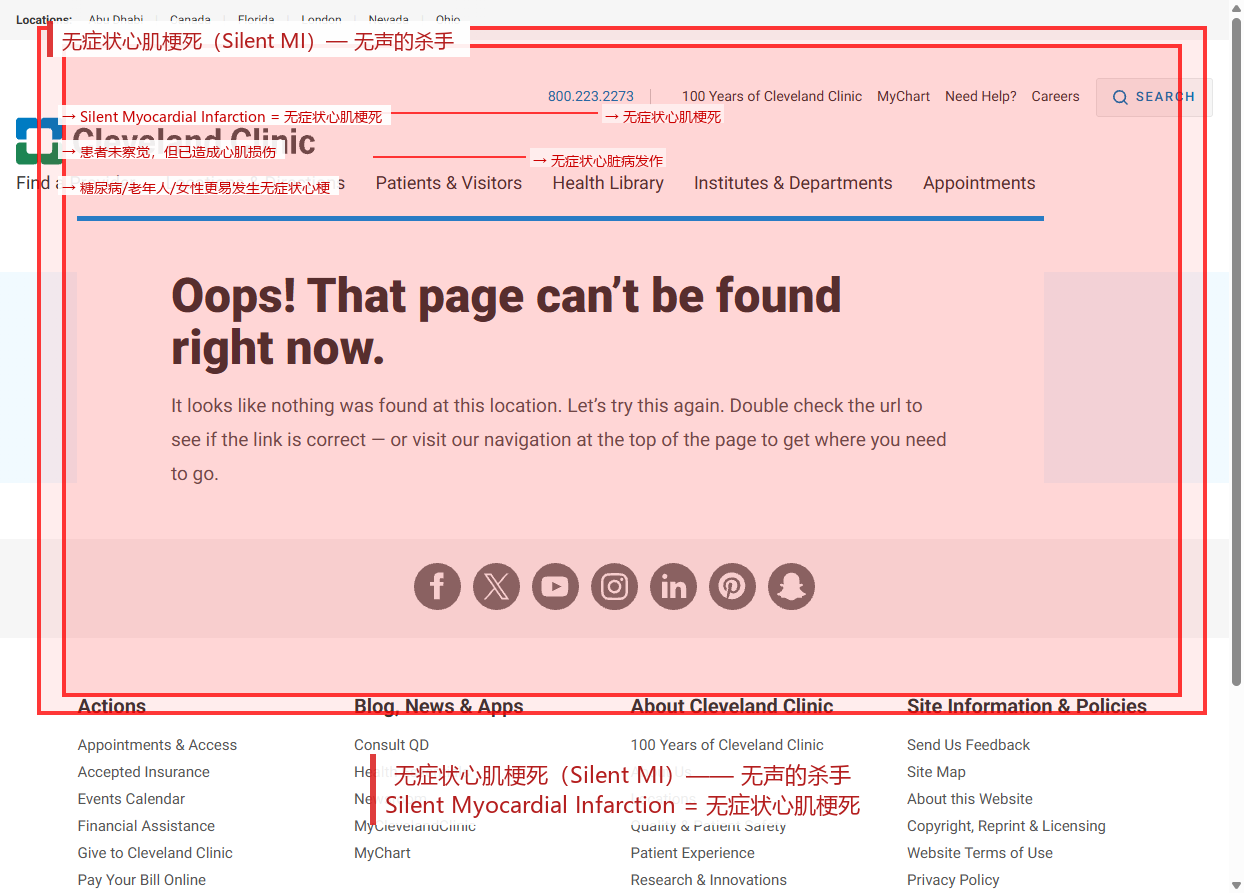
Task: Go to the Appointments menu item
Action: (979, 183)
